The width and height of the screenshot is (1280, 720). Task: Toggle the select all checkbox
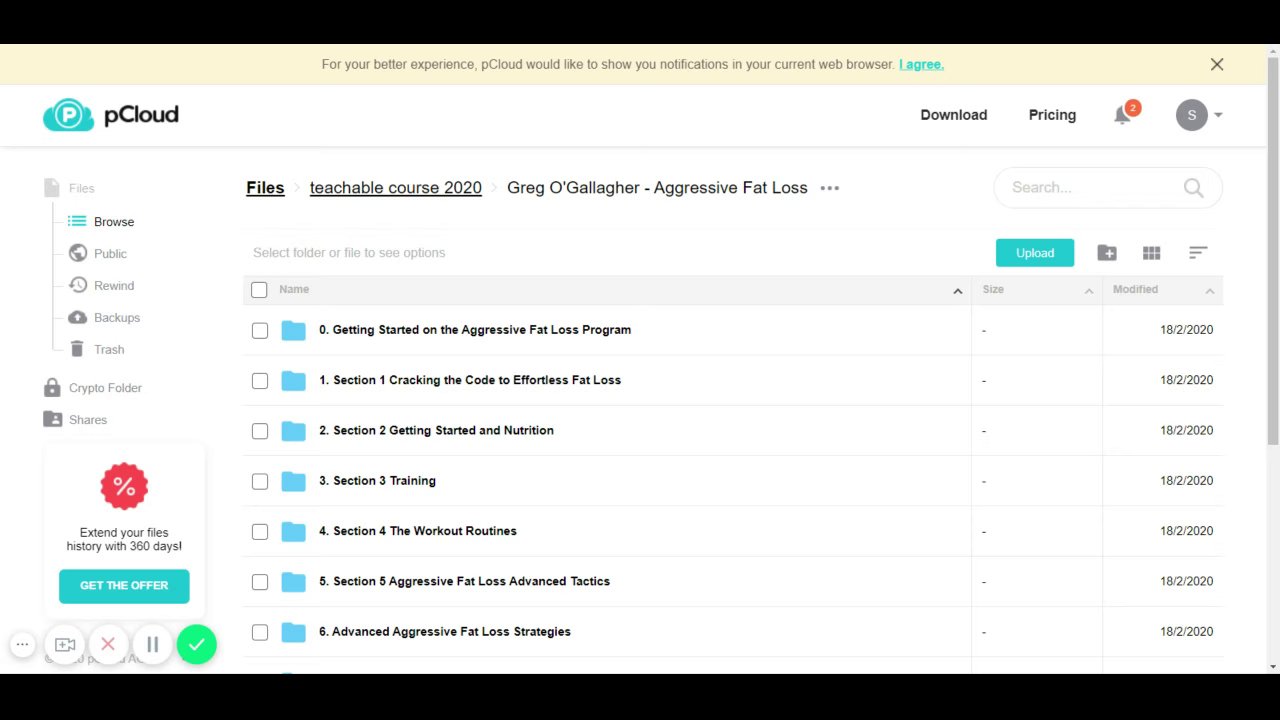[x=260, y=290]
